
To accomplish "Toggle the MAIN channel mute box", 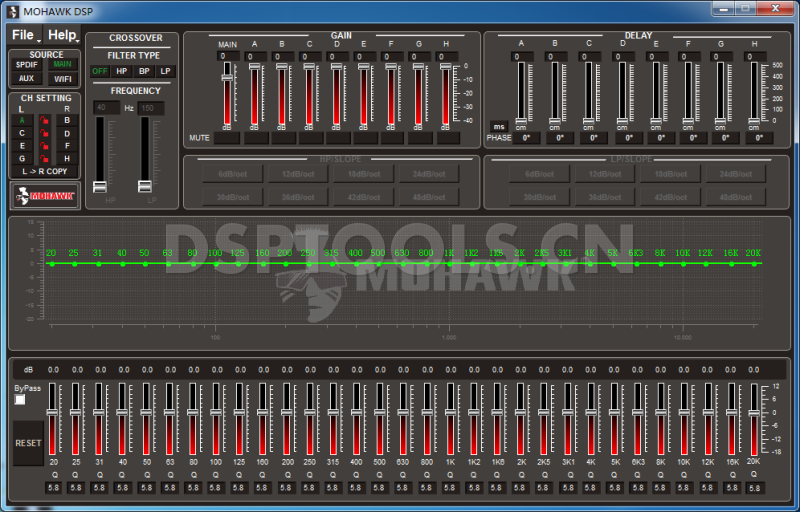I will pyautogui.click(x=227, y=138).
